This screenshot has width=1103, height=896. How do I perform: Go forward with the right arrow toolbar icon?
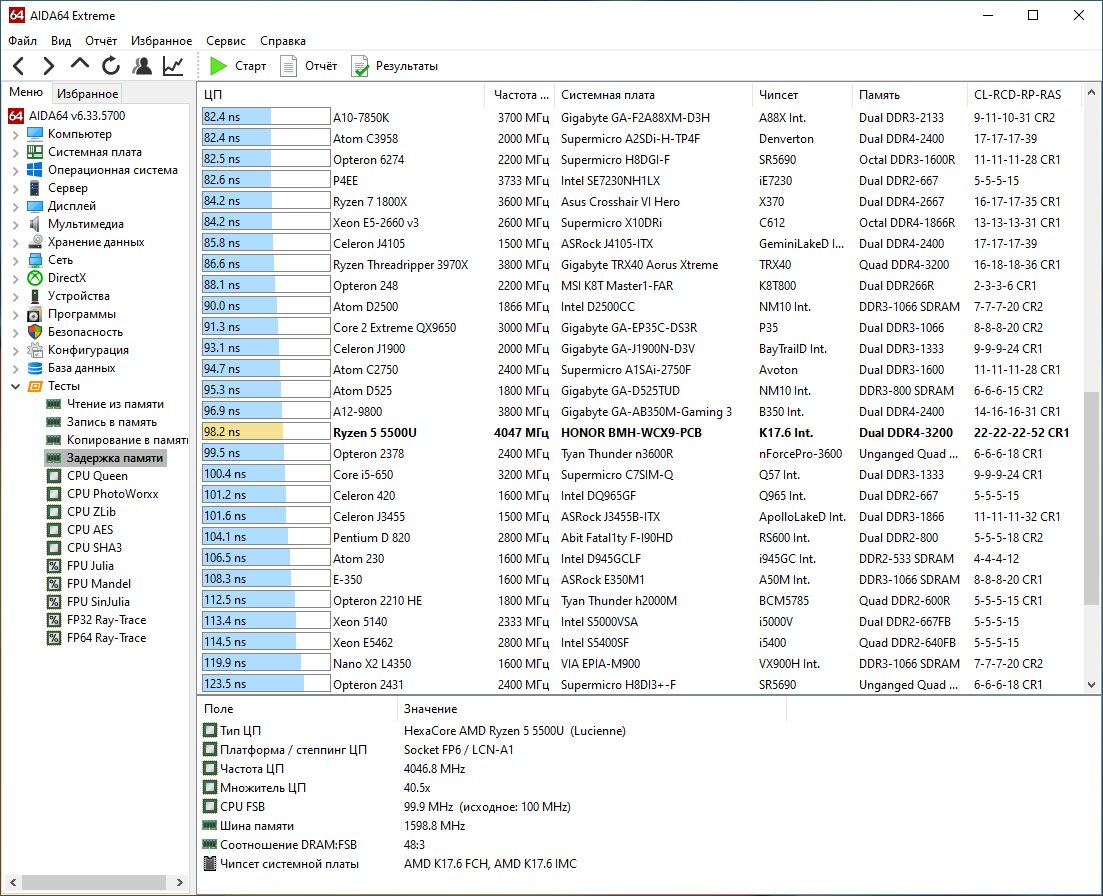pos(48,66)
